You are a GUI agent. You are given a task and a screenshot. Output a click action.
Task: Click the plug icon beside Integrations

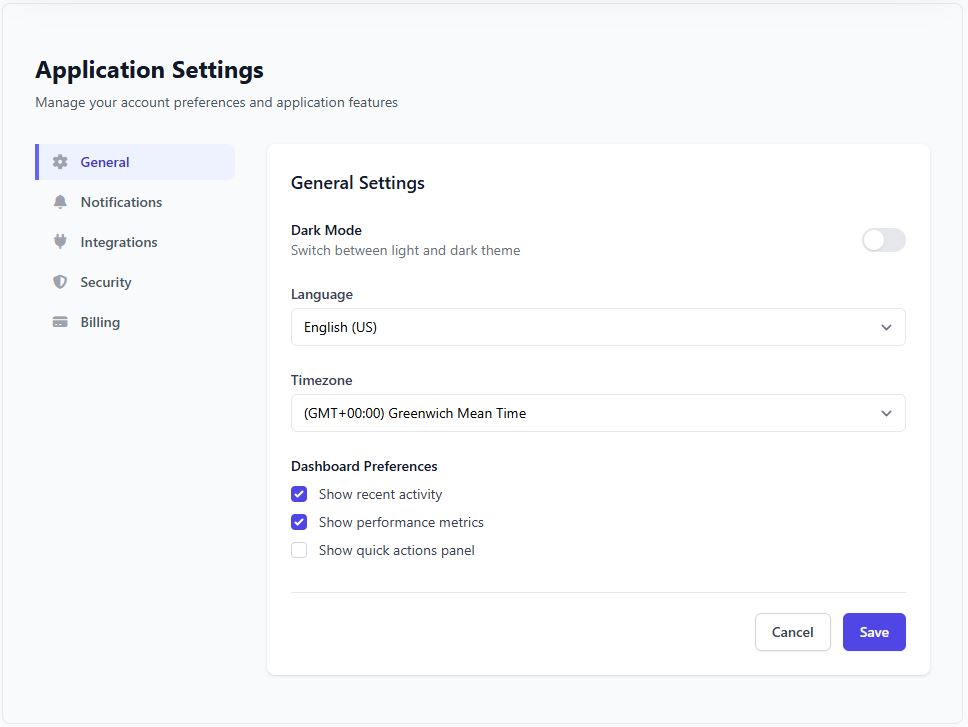pyautogui.click(x=60, y=241)
